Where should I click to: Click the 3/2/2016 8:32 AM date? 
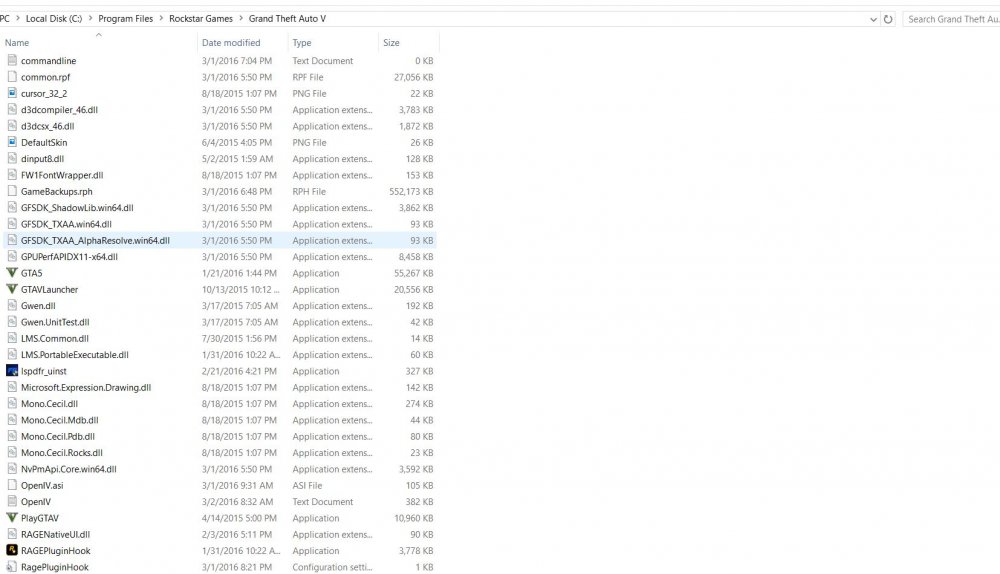click(237, 502)
